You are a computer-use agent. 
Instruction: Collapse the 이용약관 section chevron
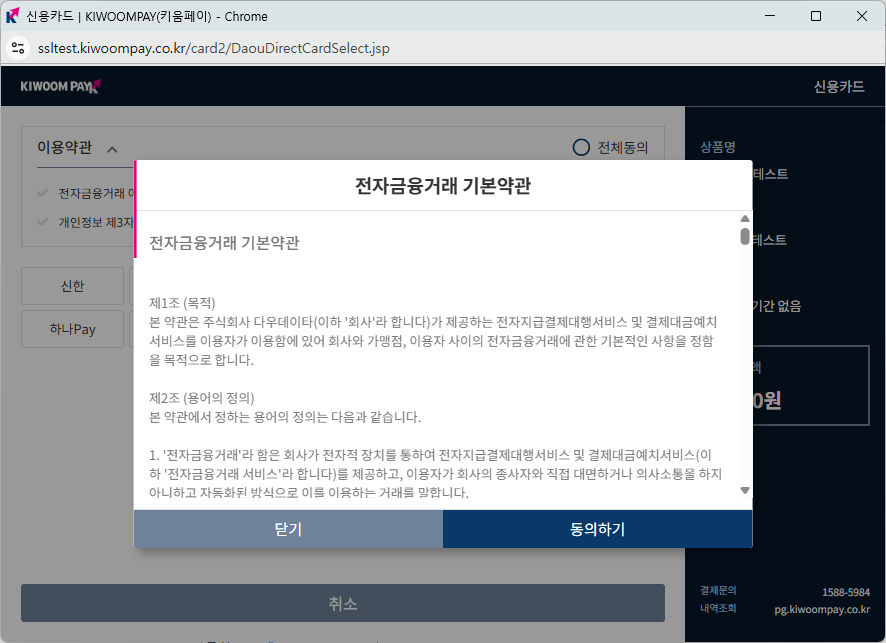pos(112,148)
